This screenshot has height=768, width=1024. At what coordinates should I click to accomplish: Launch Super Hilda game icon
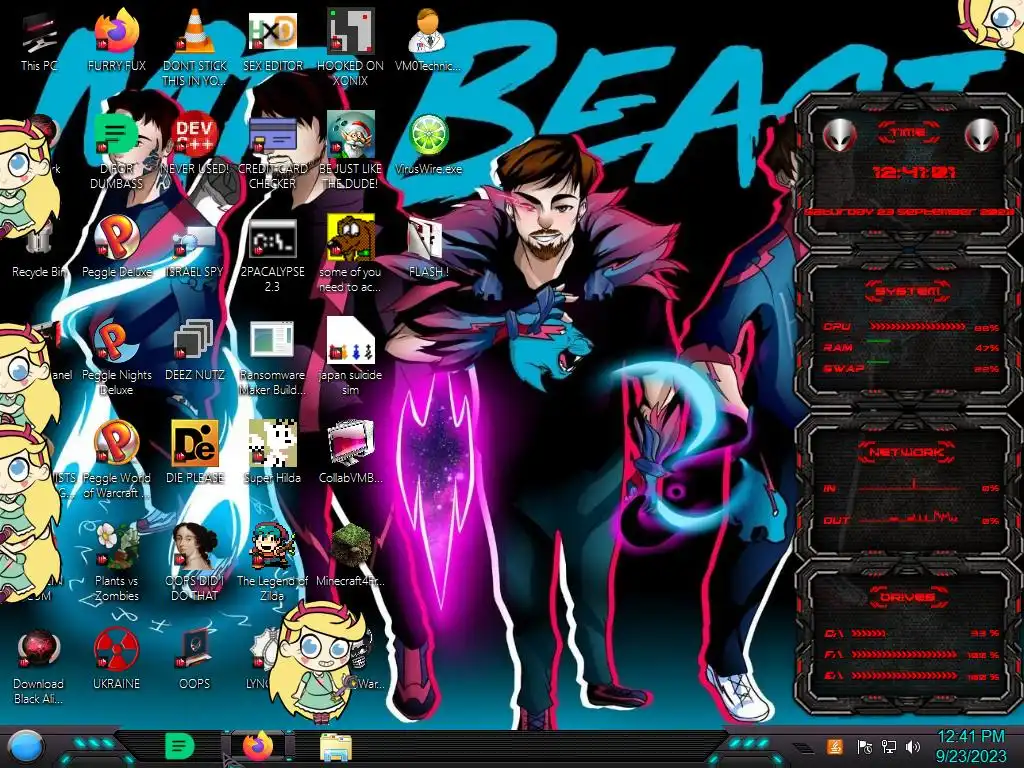[x=272, y=443]
